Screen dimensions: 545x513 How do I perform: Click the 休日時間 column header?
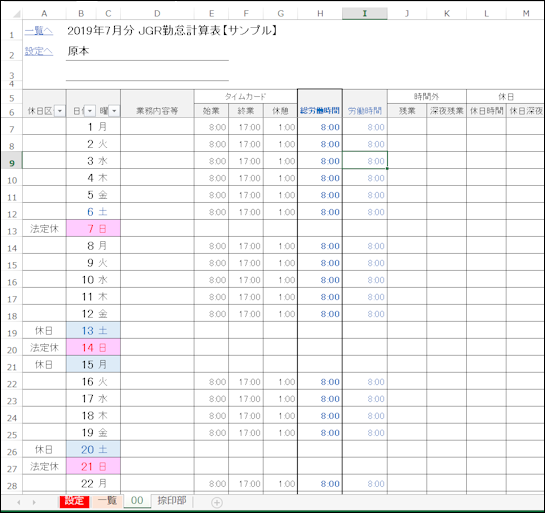486,111
